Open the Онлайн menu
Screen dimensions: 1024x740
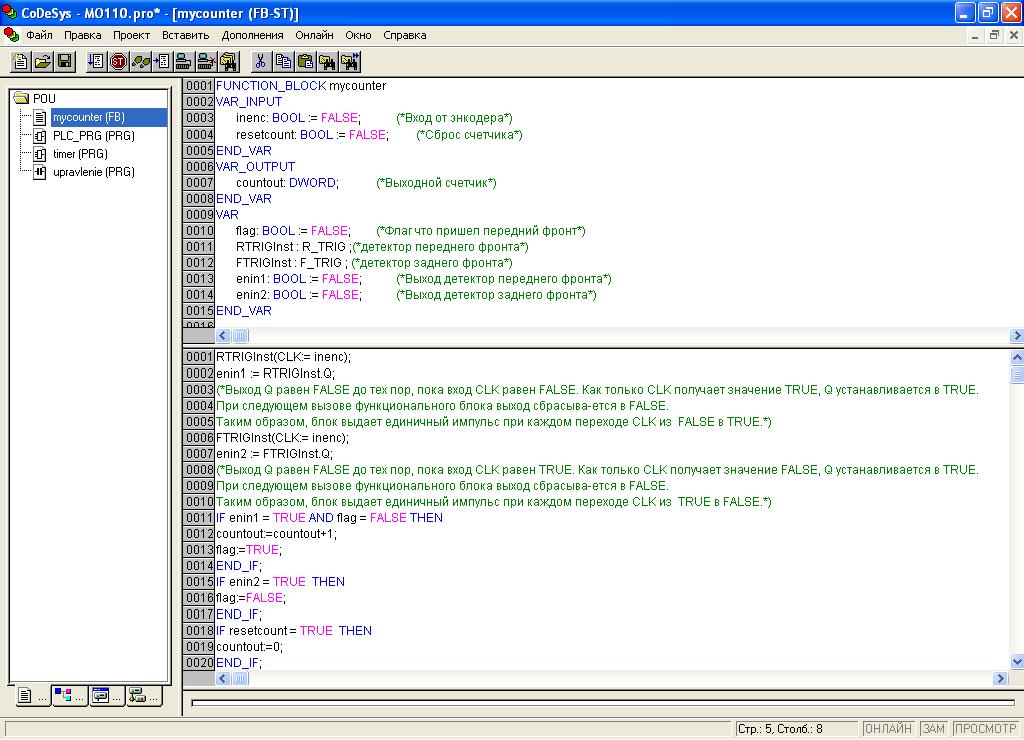point(314,35)
